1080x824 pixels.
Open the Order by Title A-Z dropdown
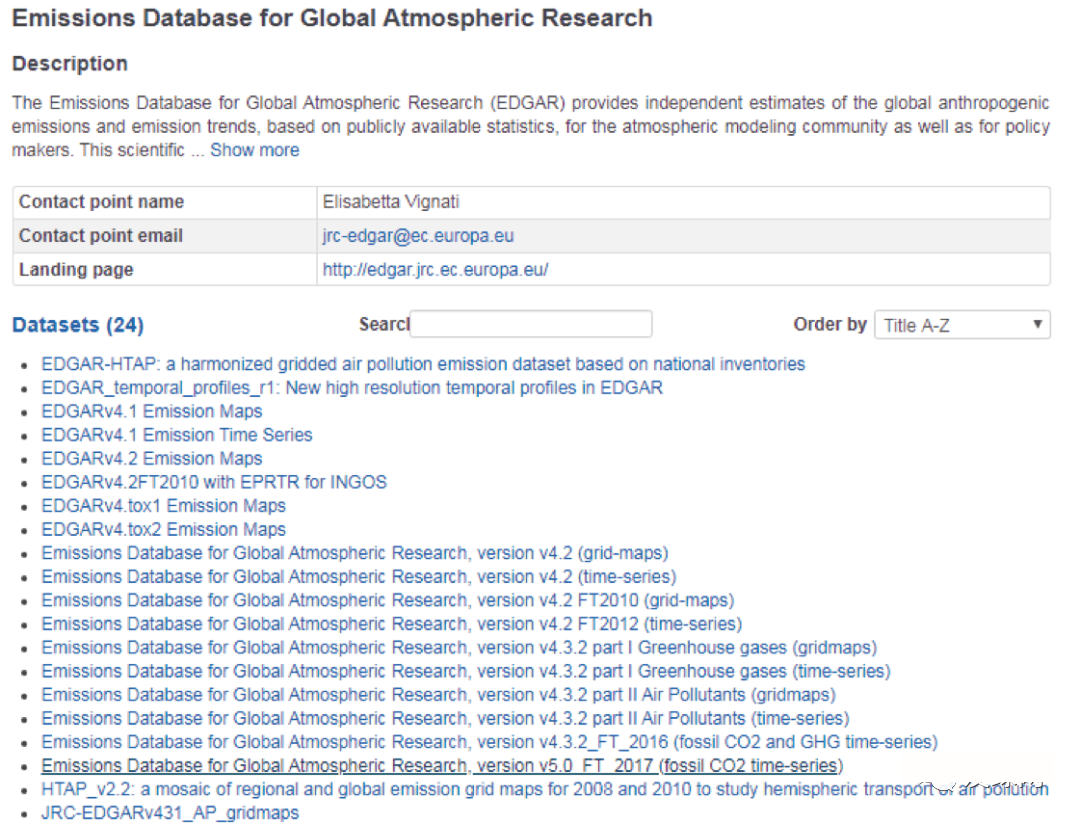(x=962, y=325)
